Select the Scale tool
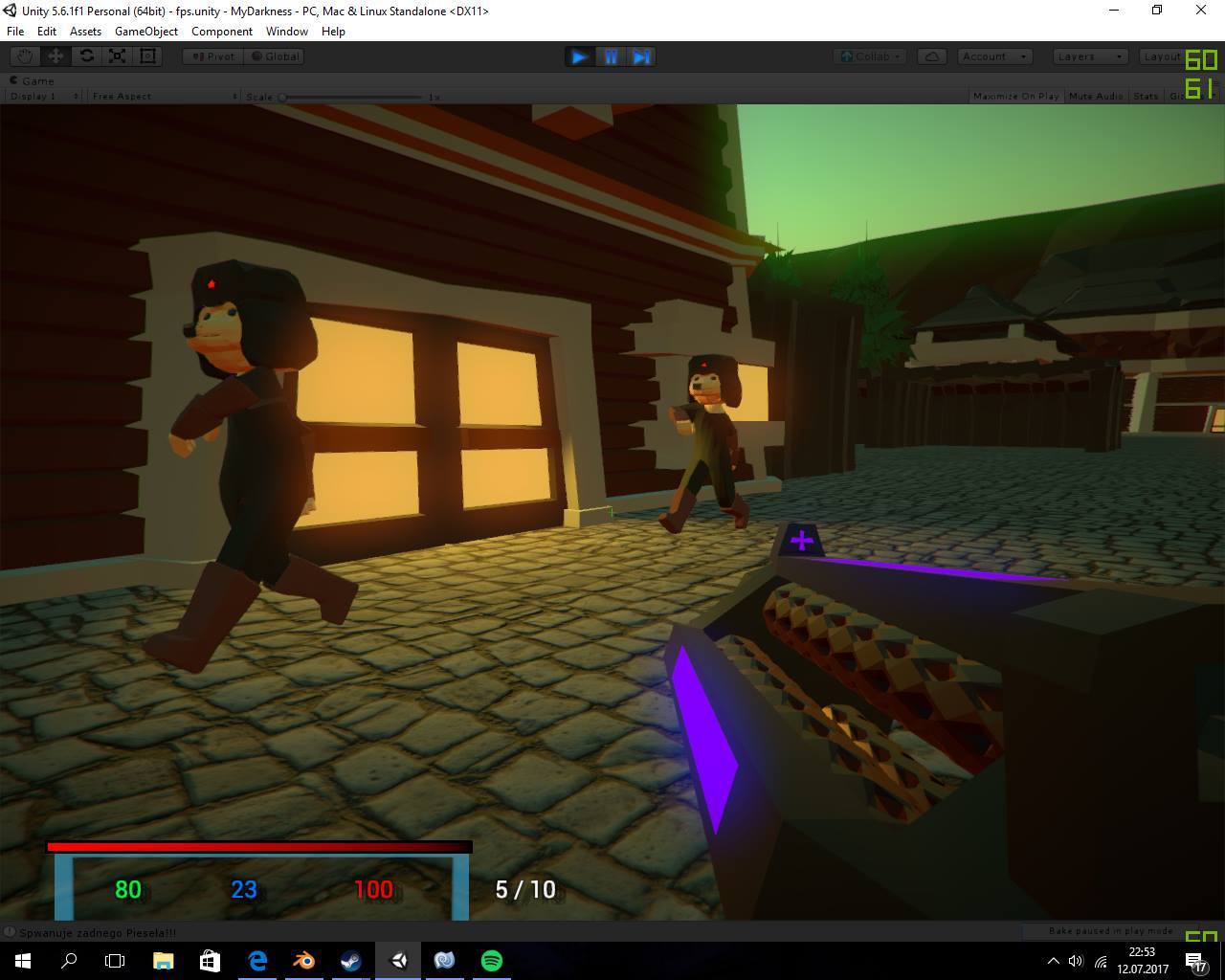This screenshot has height=980, width=1225. click(x=117, y=56)
